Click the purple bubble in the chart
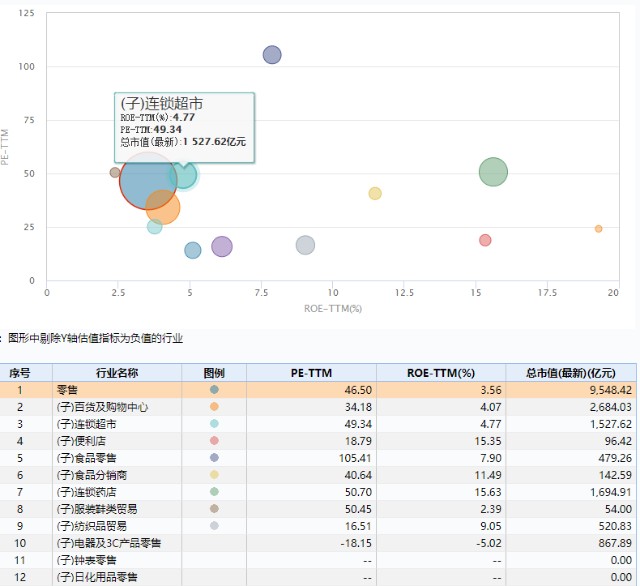Image resolution: width=640 pixels, height=586 pixels. pyautogui.click(x=222, y=246)
